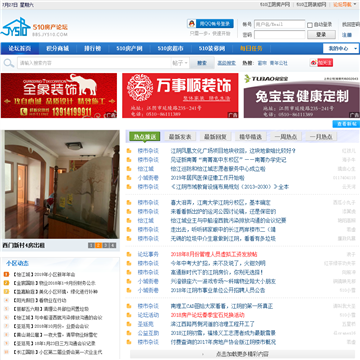Image resolution: width=360 pixels, height=360 pixels.
Task: Switch to the 精华精选 tab
Action: point(251,137)
